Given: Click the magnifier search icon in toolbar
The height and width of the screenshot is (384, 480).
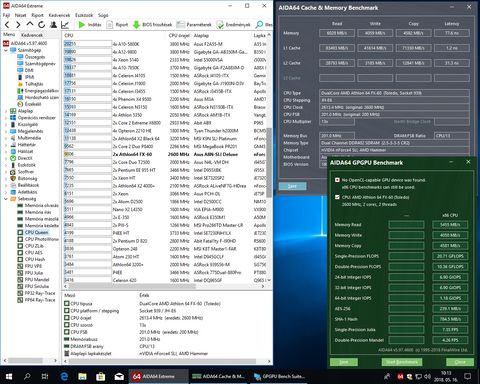Looking at the screenshot, I should pyautogui.click(x=259, y=25).
